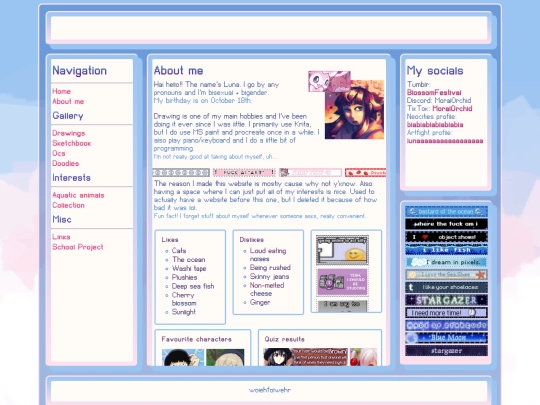Open the Artfight profile link
Viewport: 540px width, 405px height.
(x=445, y=141)
